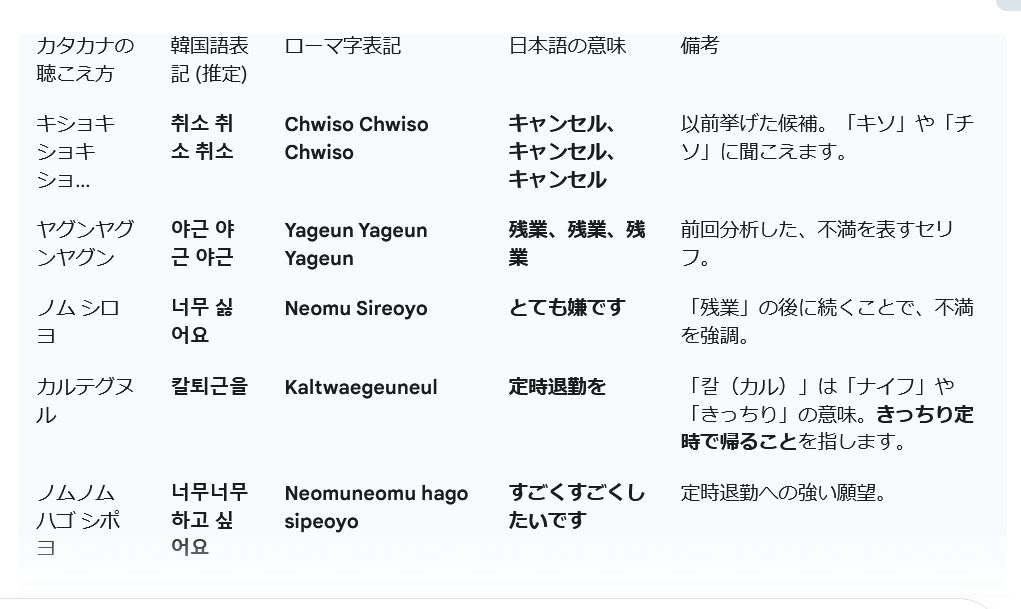Click the 日本語の意味 column header
Viewport: 1021px width, 609px height.
567,46
